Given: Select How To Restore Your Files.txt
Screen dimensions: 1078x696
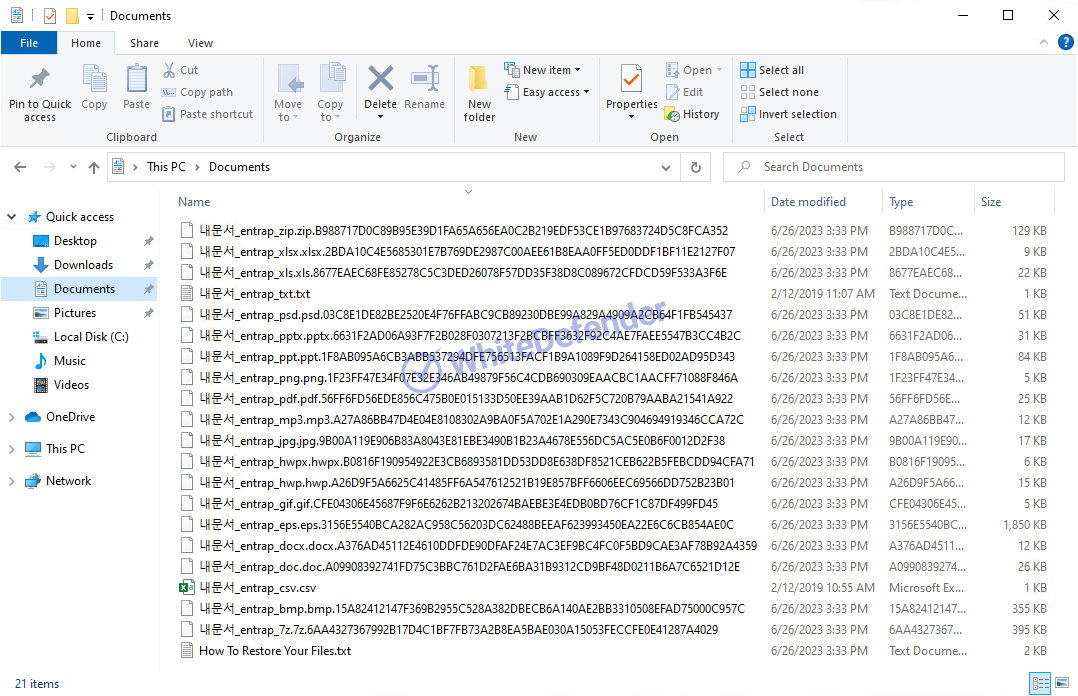Looking at the screenshot, I should click(274, 651).
